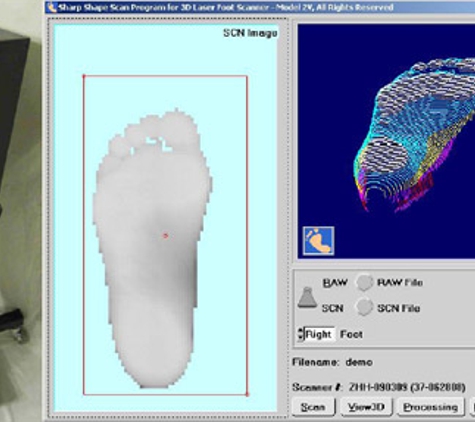Click the down arrow of the foot side spinner
This screenshot has width=475, height=422.
tap(301, 338)
